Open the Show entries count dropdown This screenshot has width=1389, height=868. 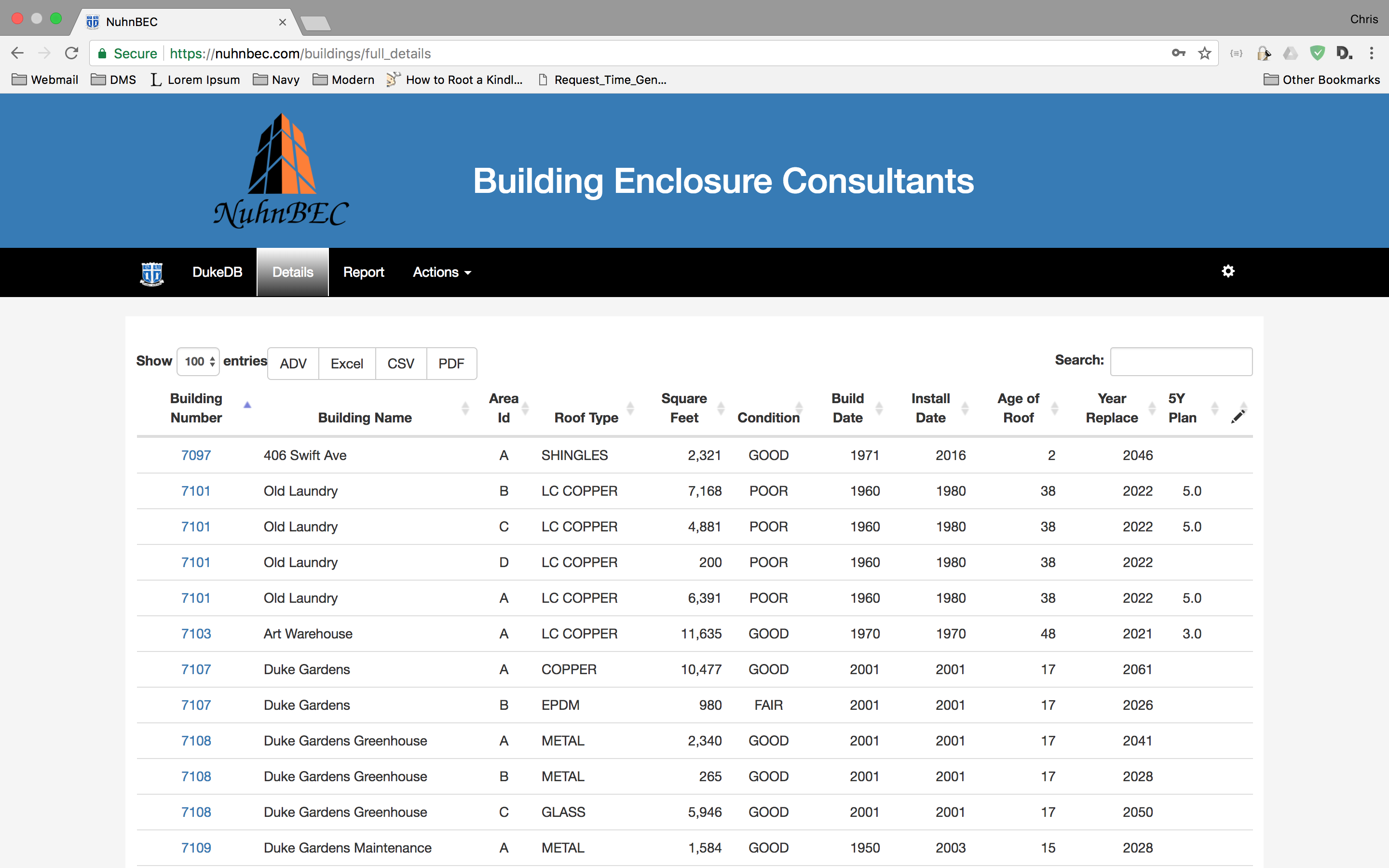click(x=198, y=362)
